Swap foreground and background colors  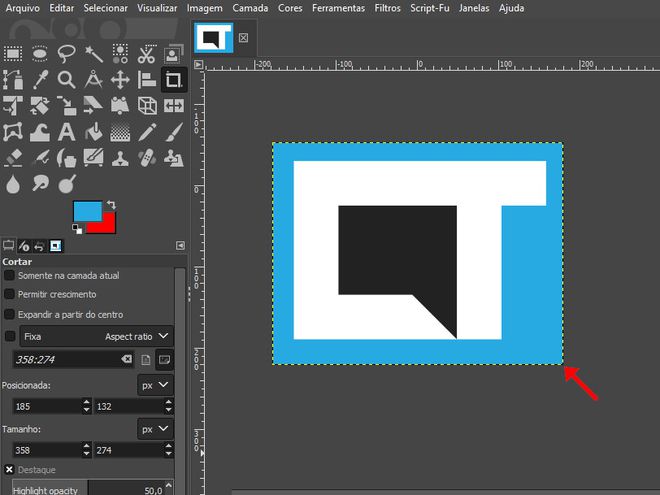pos(111,205)
